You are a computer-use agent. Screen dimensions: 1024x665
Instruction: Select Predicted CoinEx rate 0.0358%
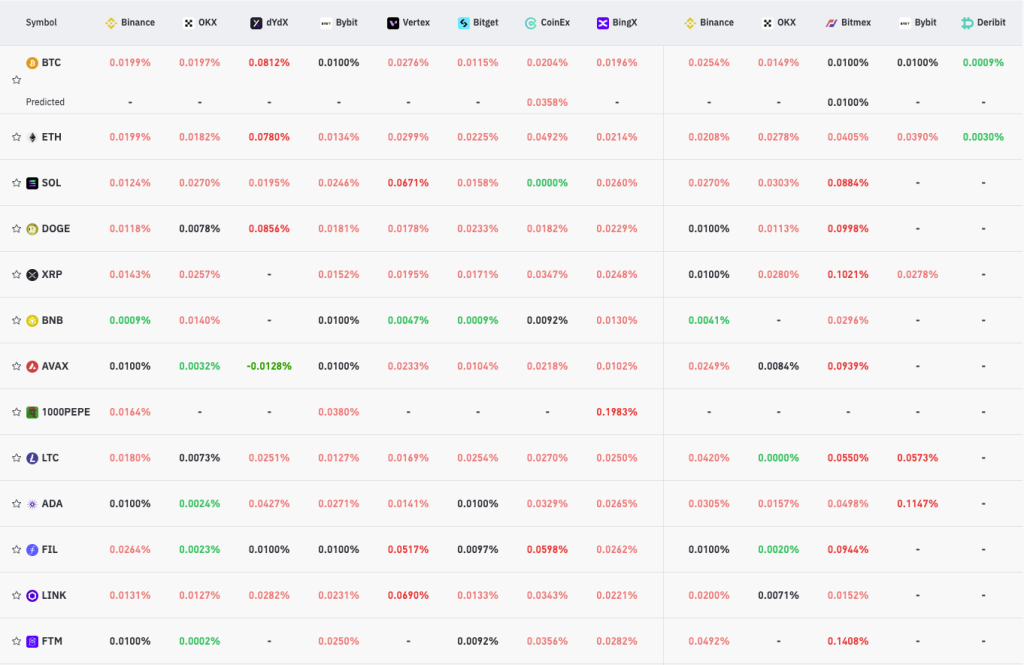coord(547,102)
